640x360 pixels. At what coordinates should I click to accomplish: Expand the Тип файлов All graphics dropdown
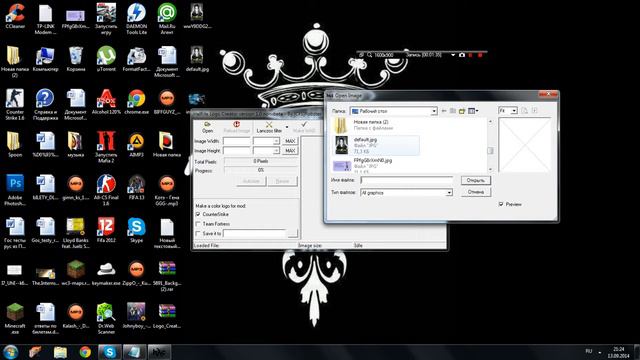(449, 192)
